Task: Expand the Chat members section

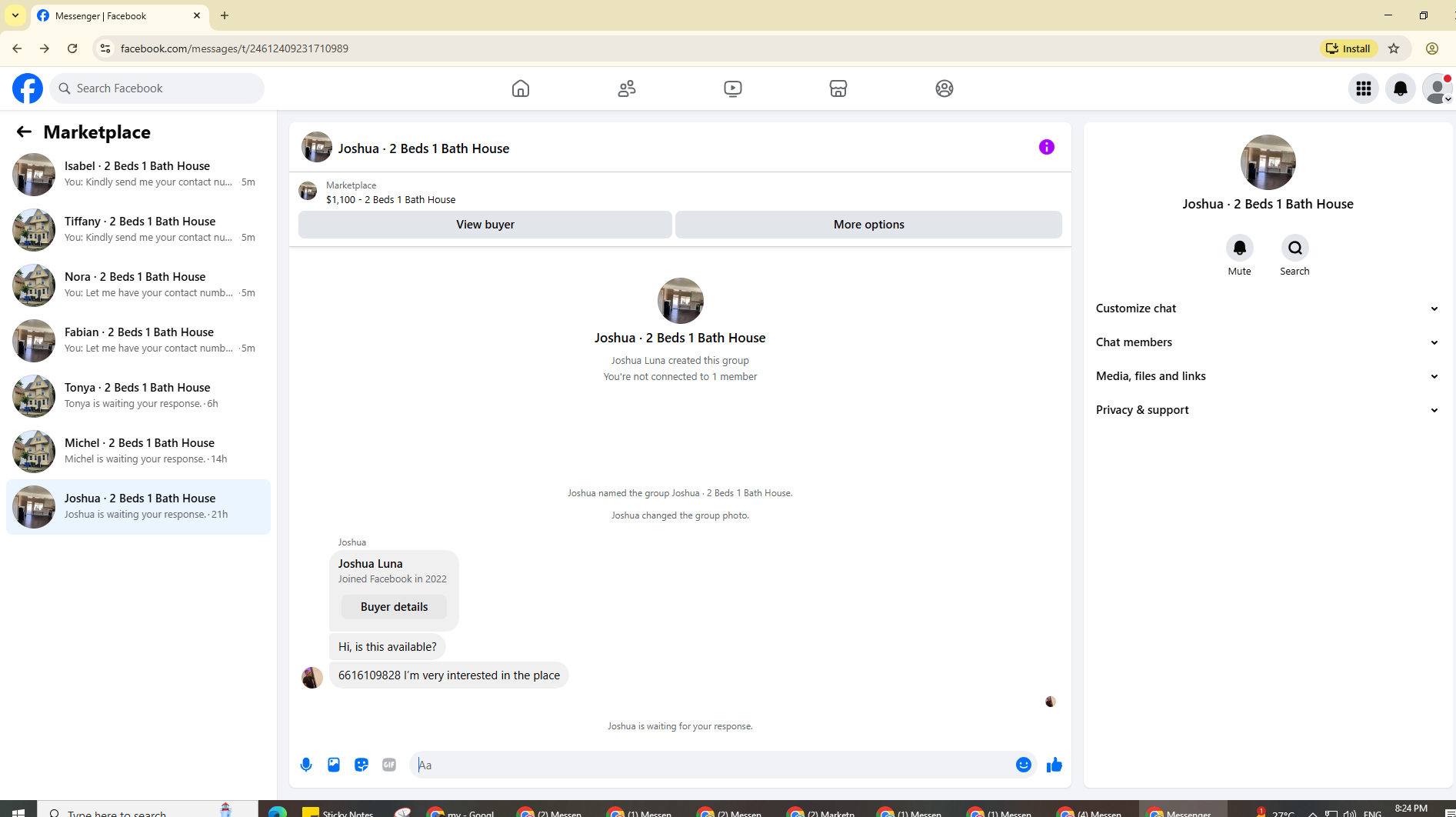Action: (1268, 342)
